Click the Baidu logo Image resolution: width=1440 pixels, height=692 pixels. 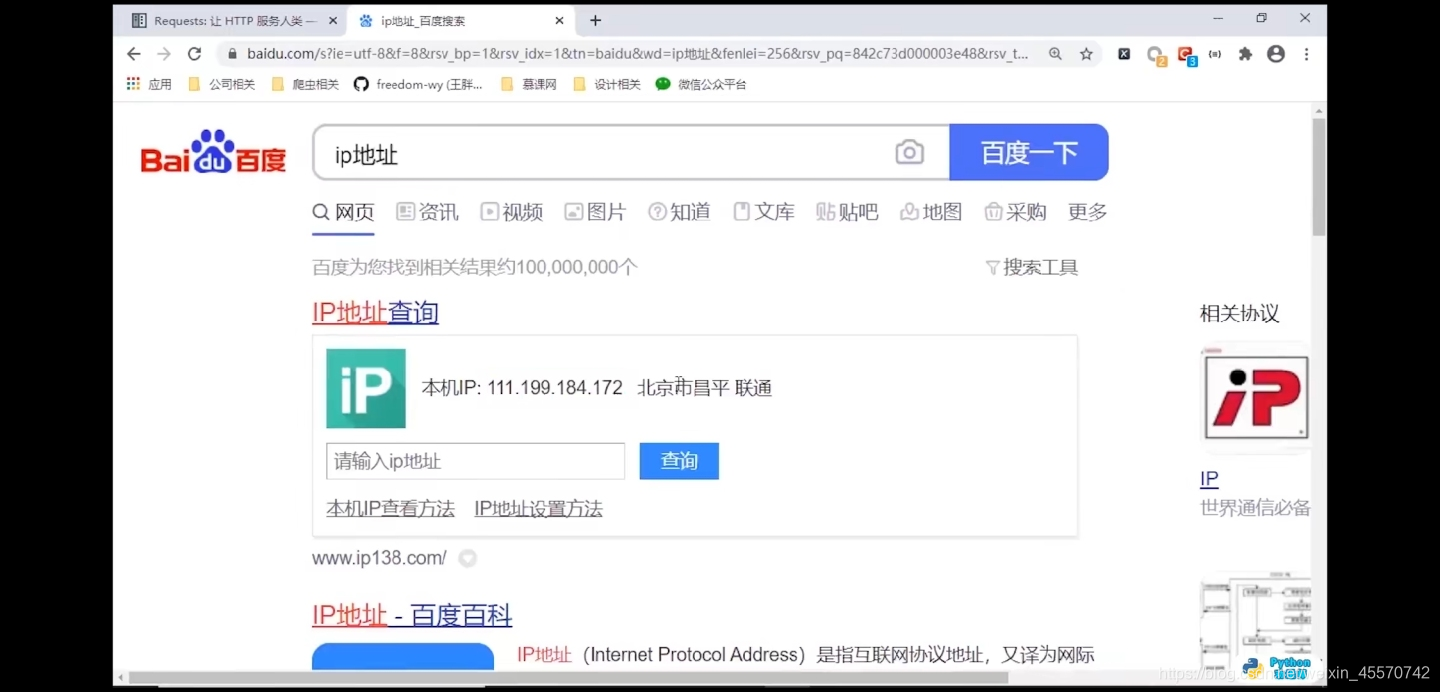click(x=213, y=153)
